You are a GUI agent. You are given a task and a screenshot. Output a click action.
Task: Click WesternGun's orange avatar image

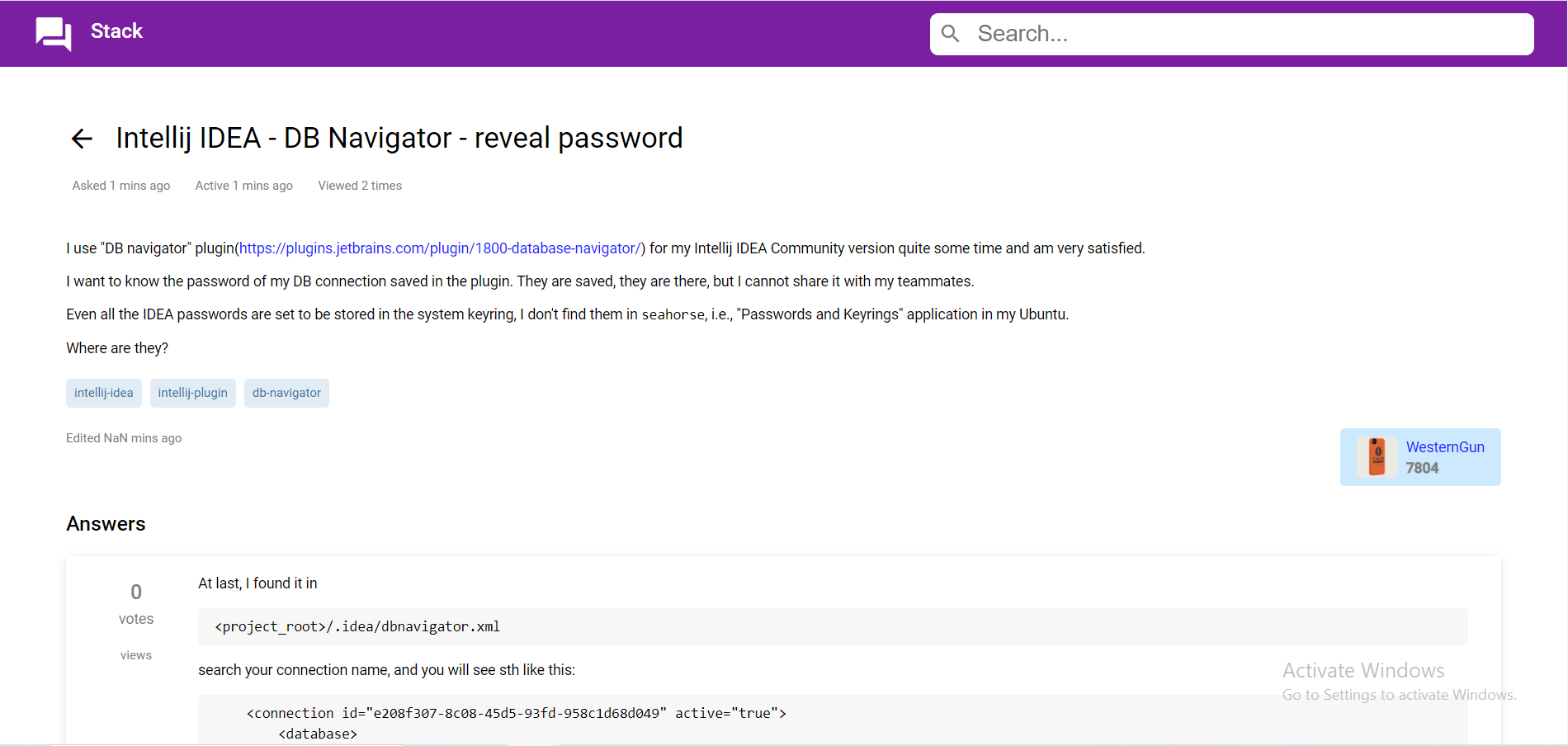click(1377, 456)
